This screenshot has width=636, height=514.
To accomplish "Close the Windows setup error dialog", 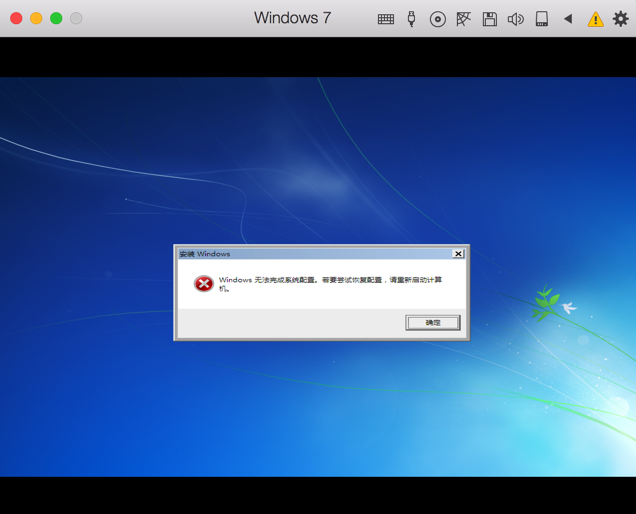I will pos(458,254).
